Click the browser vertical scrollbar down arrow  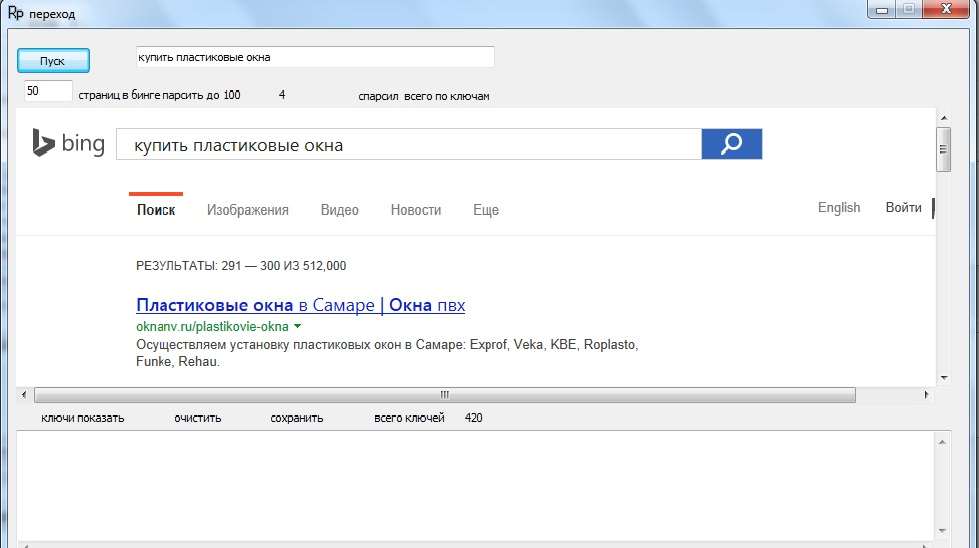coord(944,378)
